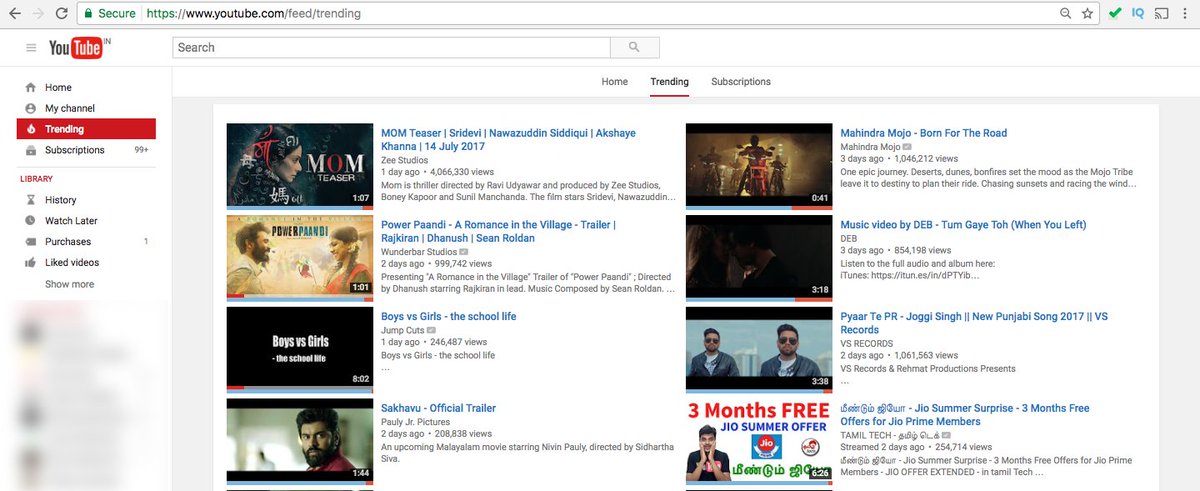Open the IQ browser extension
This screenshot has height=491, width=1200.
(1138, 14)
